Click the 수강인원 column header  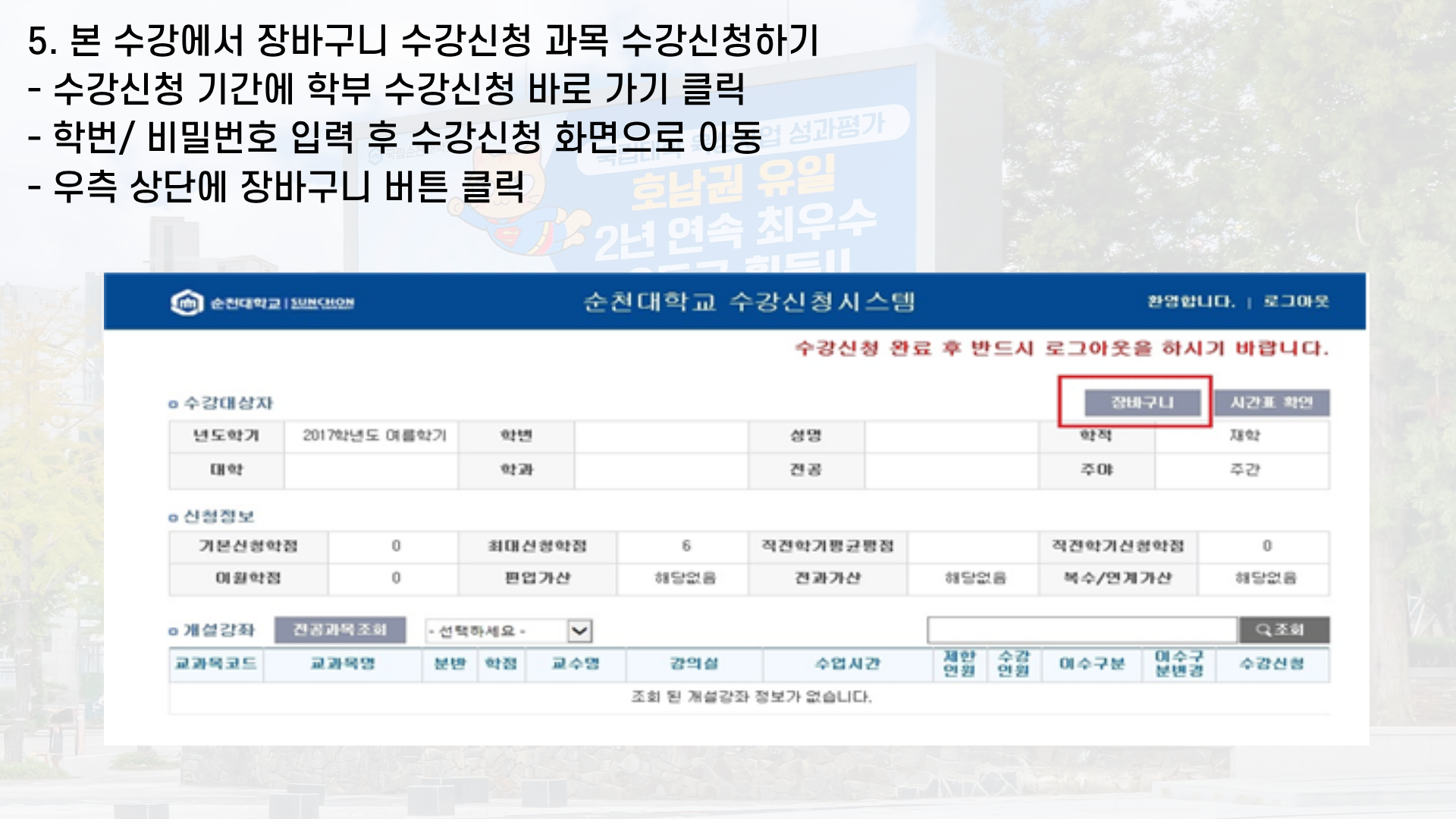(x=1014, y=664)
